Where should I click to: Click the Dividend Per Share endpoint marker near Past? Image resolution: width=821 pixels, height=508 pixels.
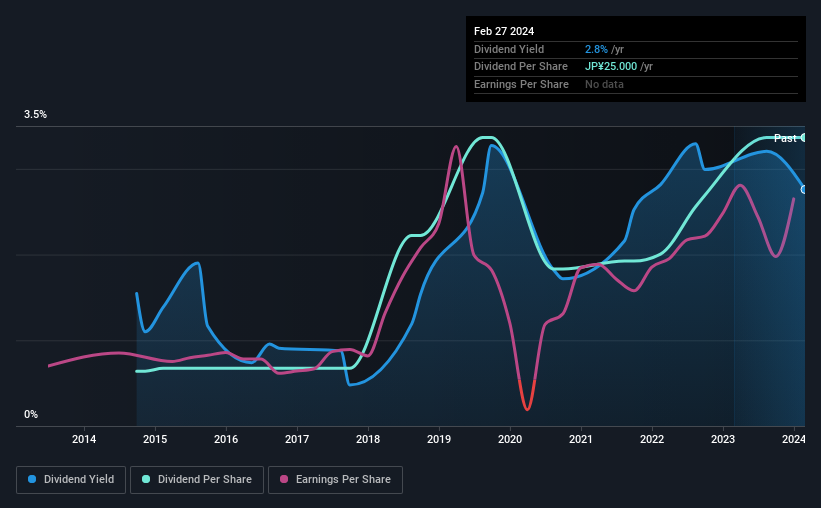tap(804, 138)
